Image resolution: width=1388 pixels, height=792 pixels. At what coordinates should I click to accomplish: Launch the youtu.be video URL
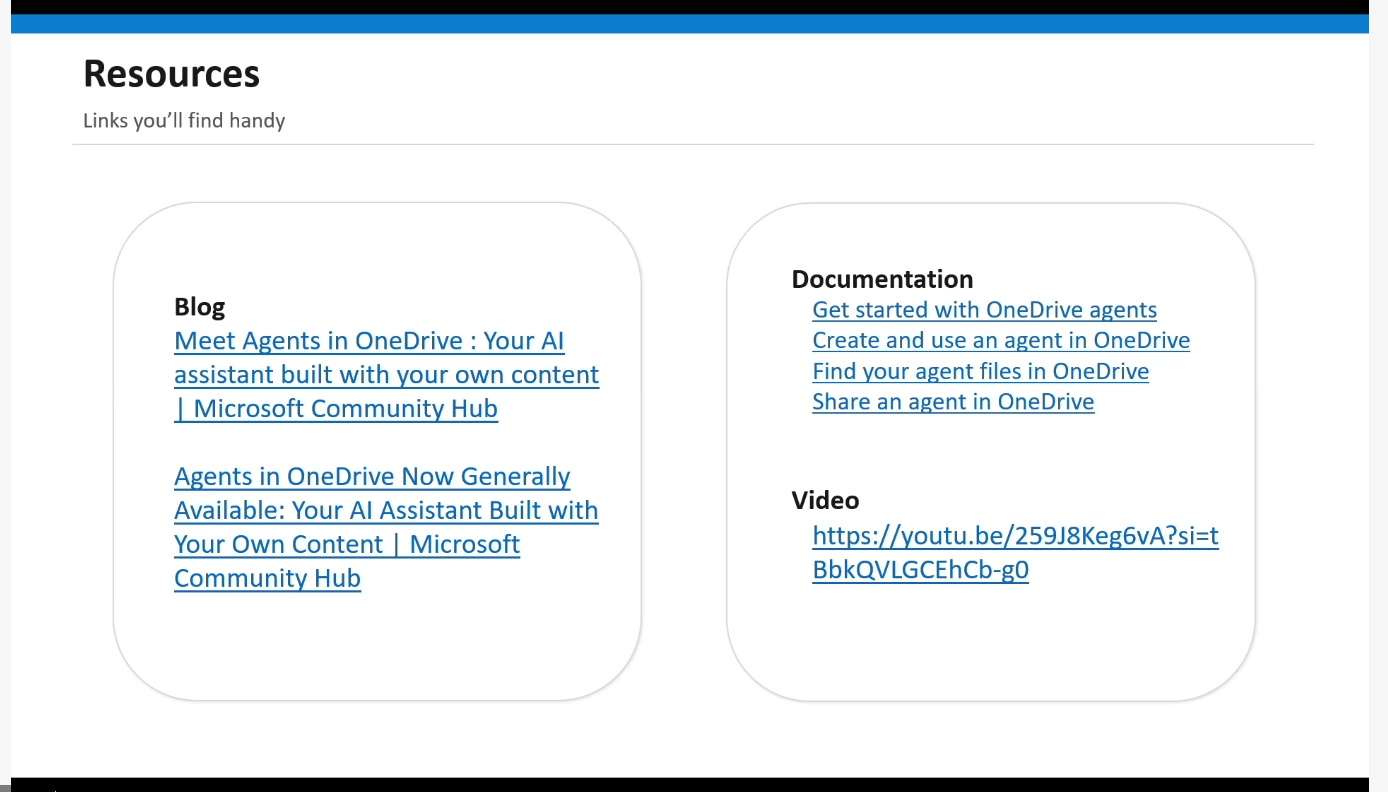[1015, 538]
